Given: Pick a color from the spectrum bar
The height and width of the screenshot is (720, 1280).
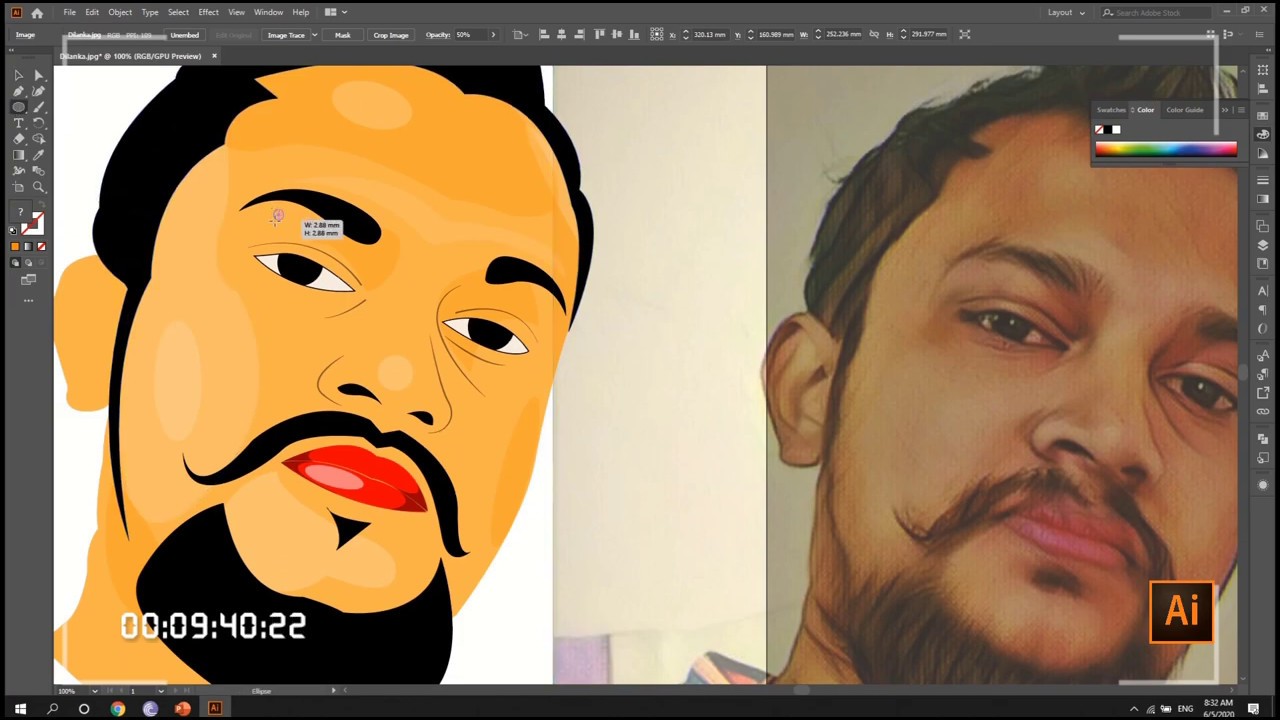Looking at the screenshot, I should point(1166,150).
